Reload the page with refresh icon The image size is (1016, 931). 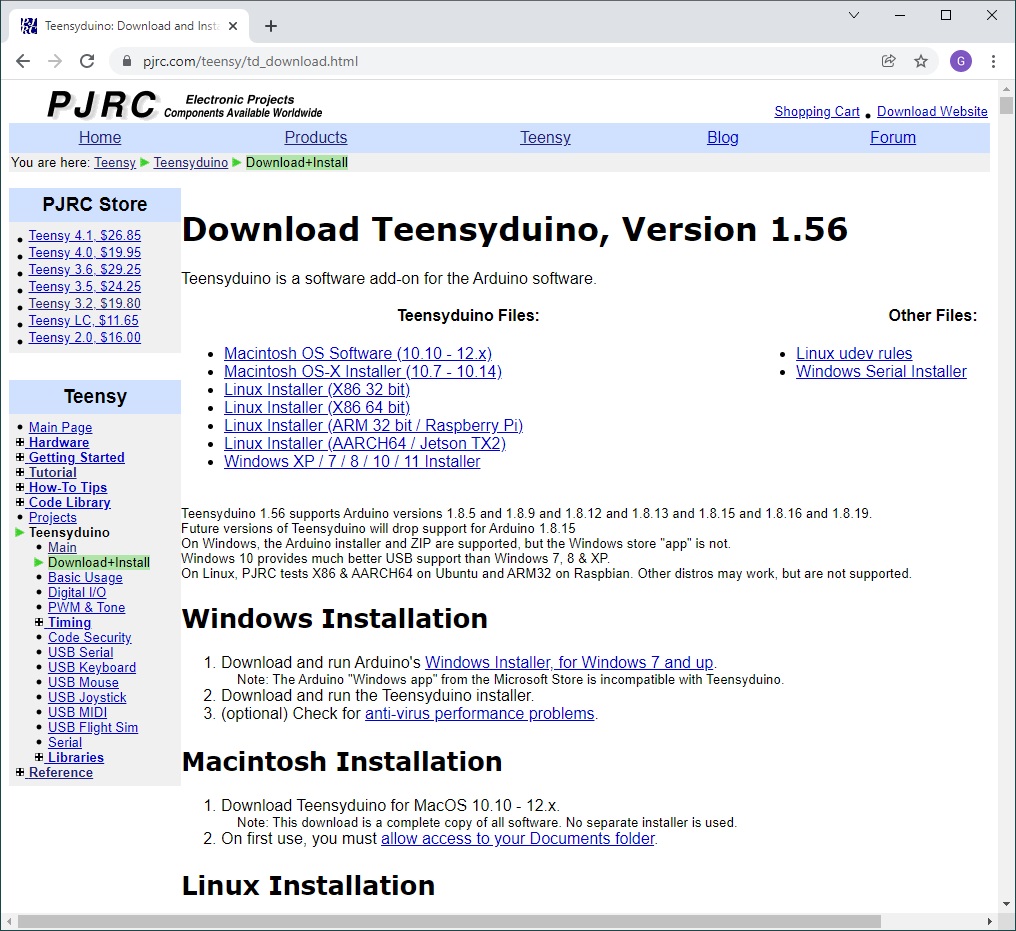coord(87,61)
